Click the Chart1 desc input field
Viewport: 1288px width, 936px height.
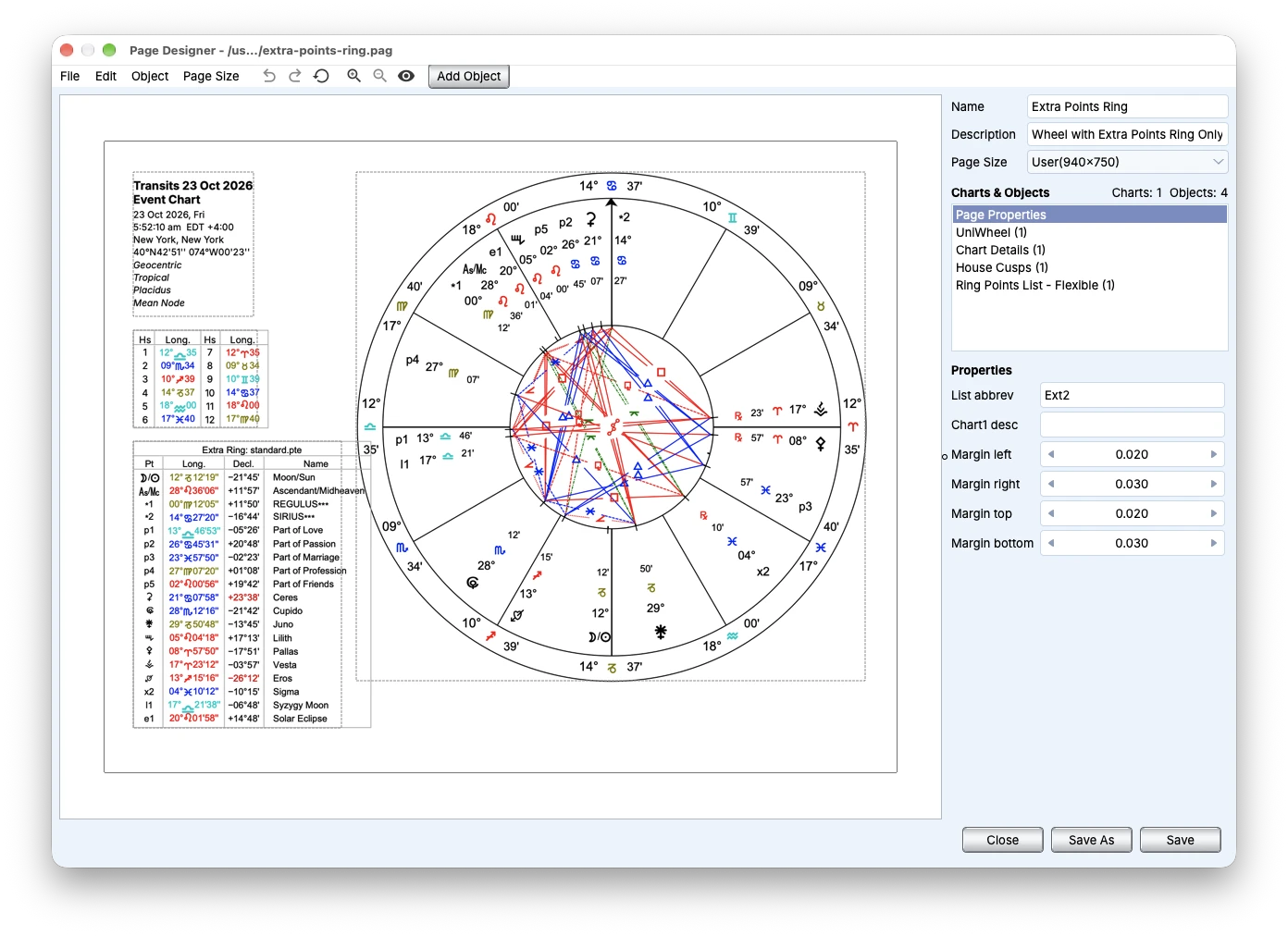[1132, 425]
